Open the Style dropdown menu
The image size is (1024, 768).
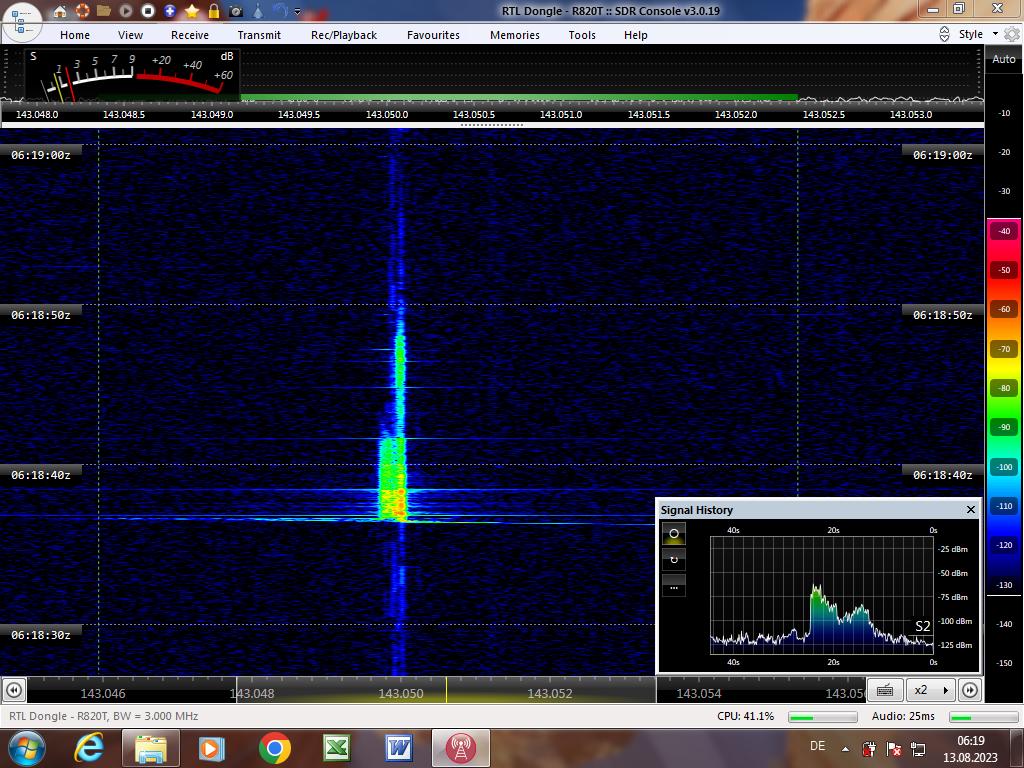tap(978, 34)
